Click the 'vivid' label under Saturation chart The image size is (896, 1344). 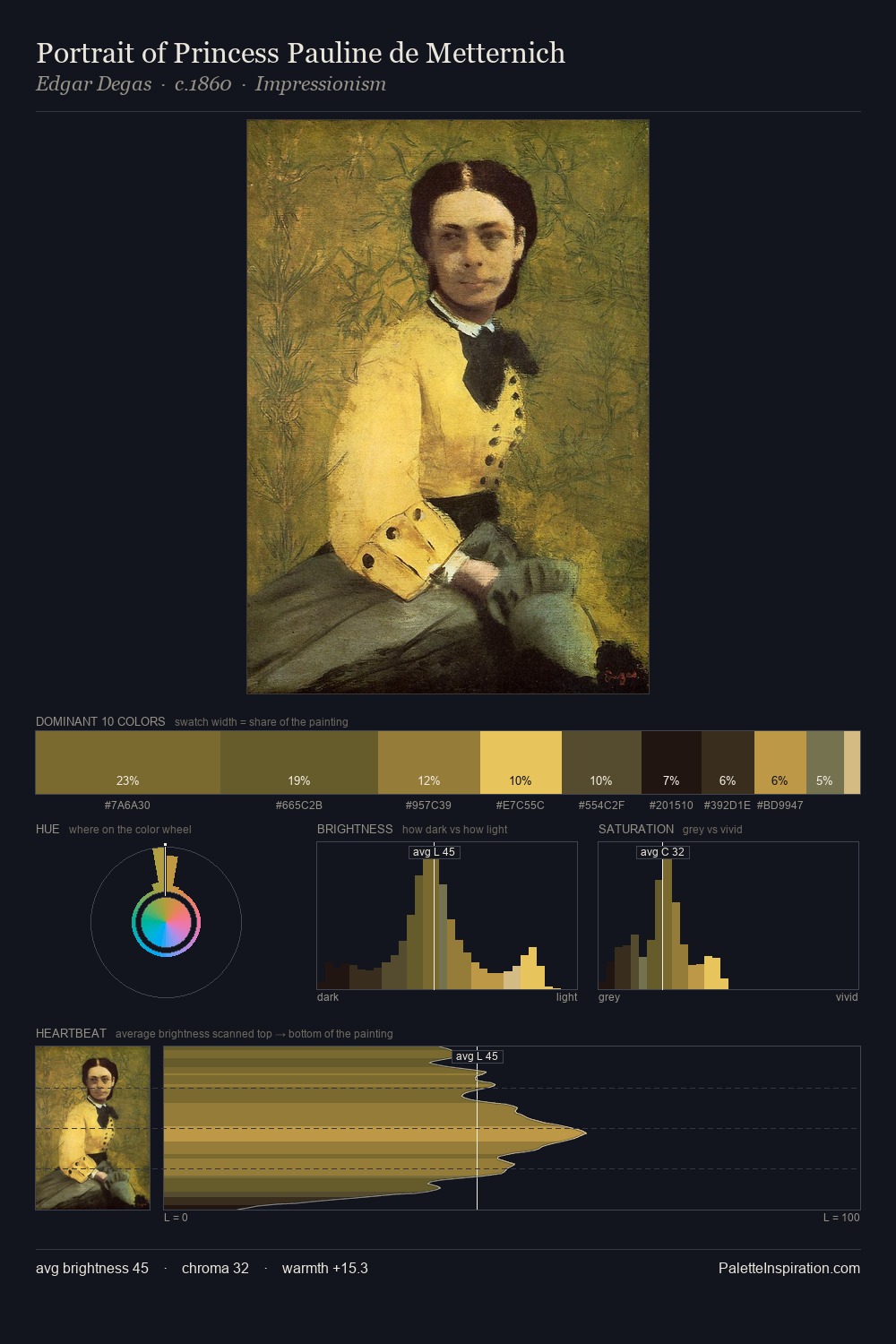[847, 997]
